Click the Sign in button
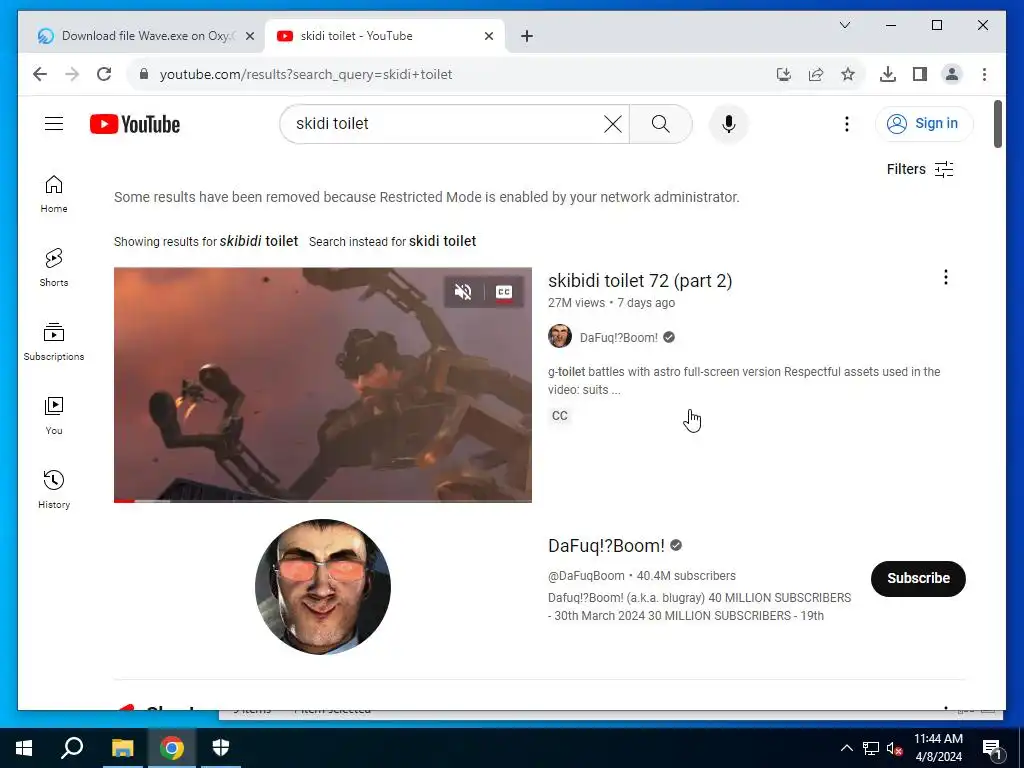The image size is (1024, 768). [924, 123]
